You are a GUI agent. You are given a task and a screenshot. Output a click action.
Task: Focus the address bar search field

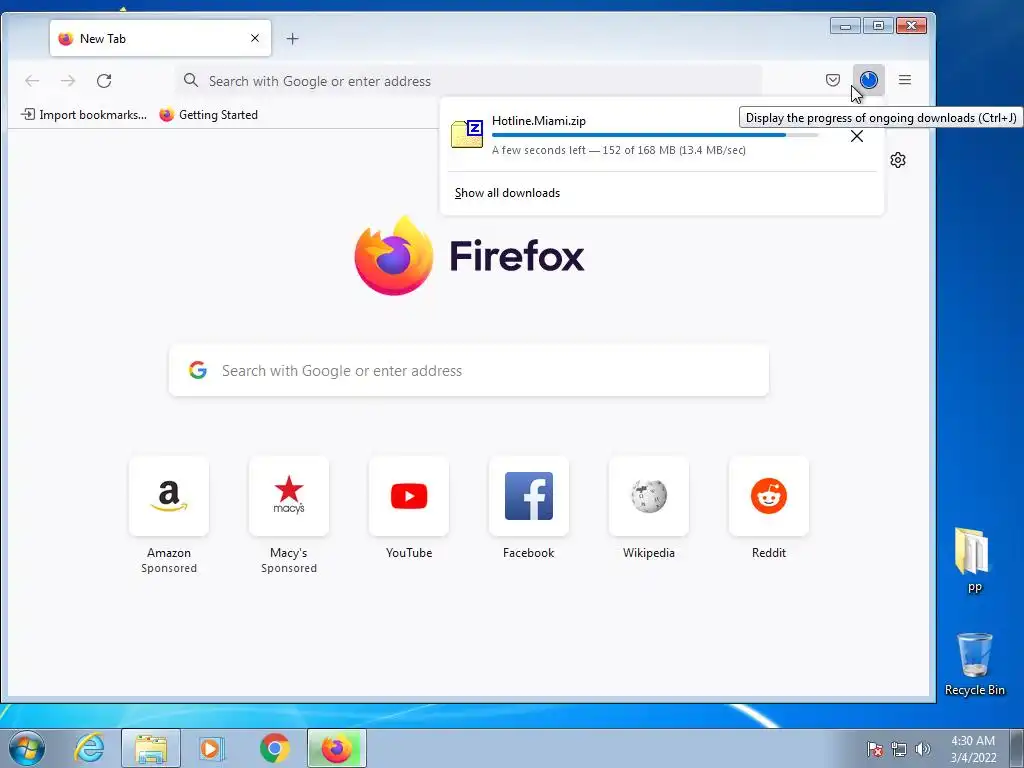tap(468, 81)
